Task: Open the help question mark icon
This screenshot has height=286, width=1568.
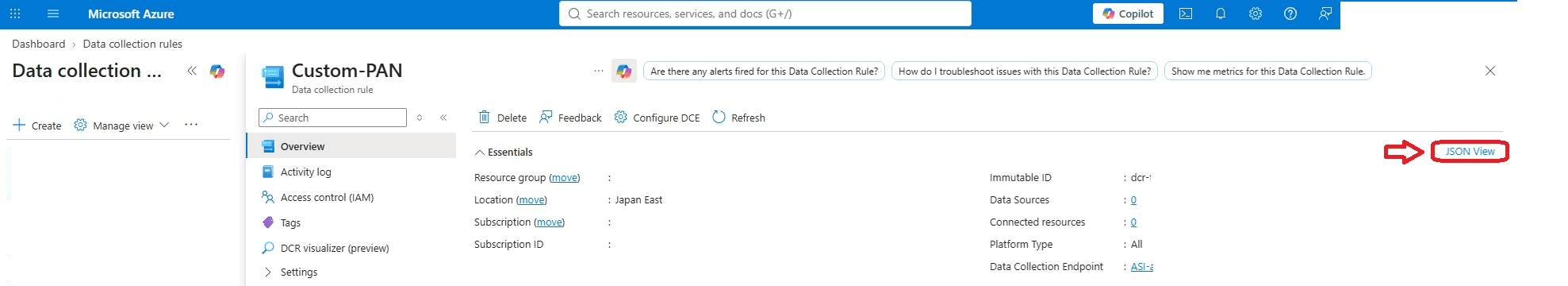Action: coord(1290,14)
